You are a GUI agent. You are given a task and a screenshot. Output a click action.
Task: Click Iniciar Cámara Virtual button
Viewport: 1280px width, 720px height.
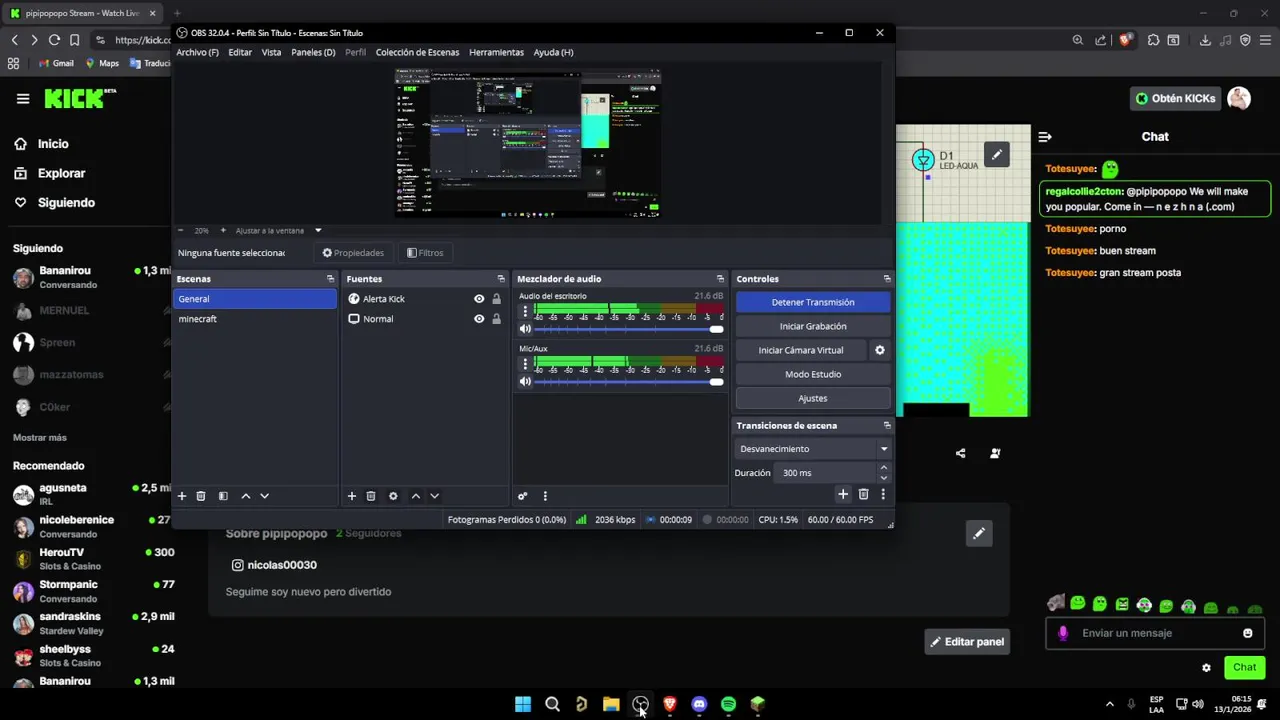[x=801, y=350]
